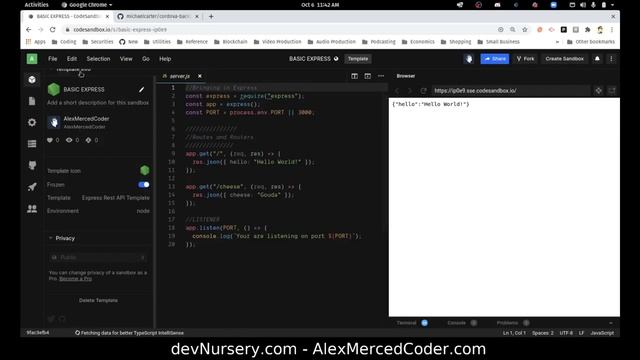
Task: Open the Deployment rocket sidebar icon
Action: click(32, 187)
